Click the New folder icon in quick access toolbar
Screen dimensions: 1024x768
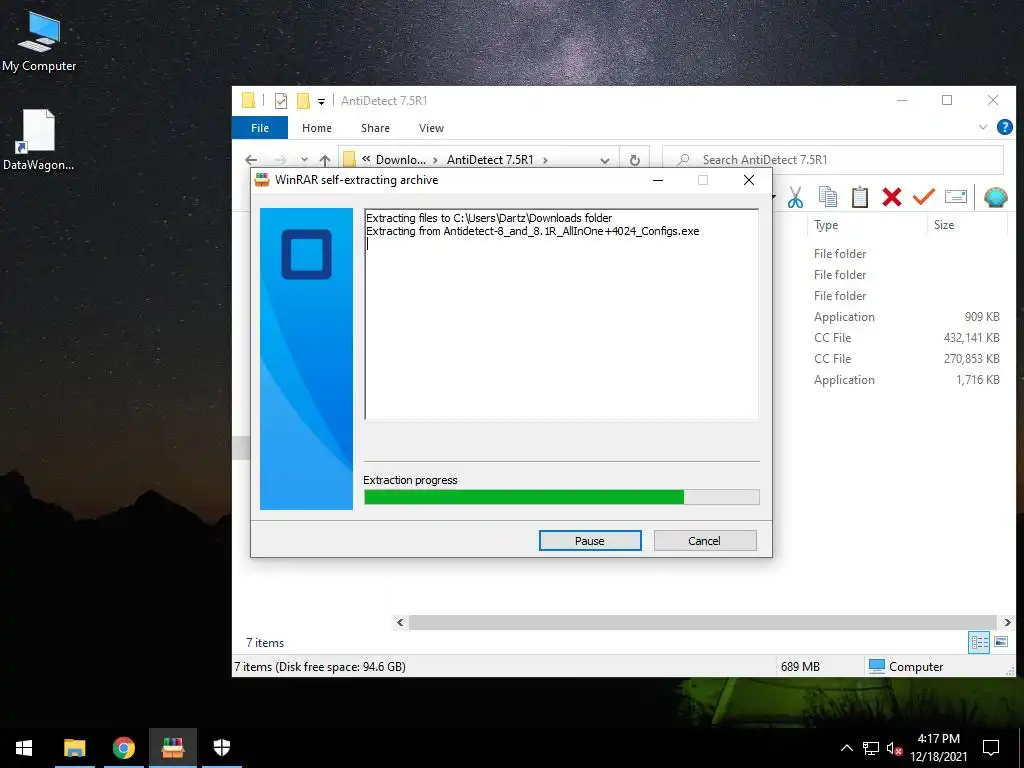(x=303, y=101)
